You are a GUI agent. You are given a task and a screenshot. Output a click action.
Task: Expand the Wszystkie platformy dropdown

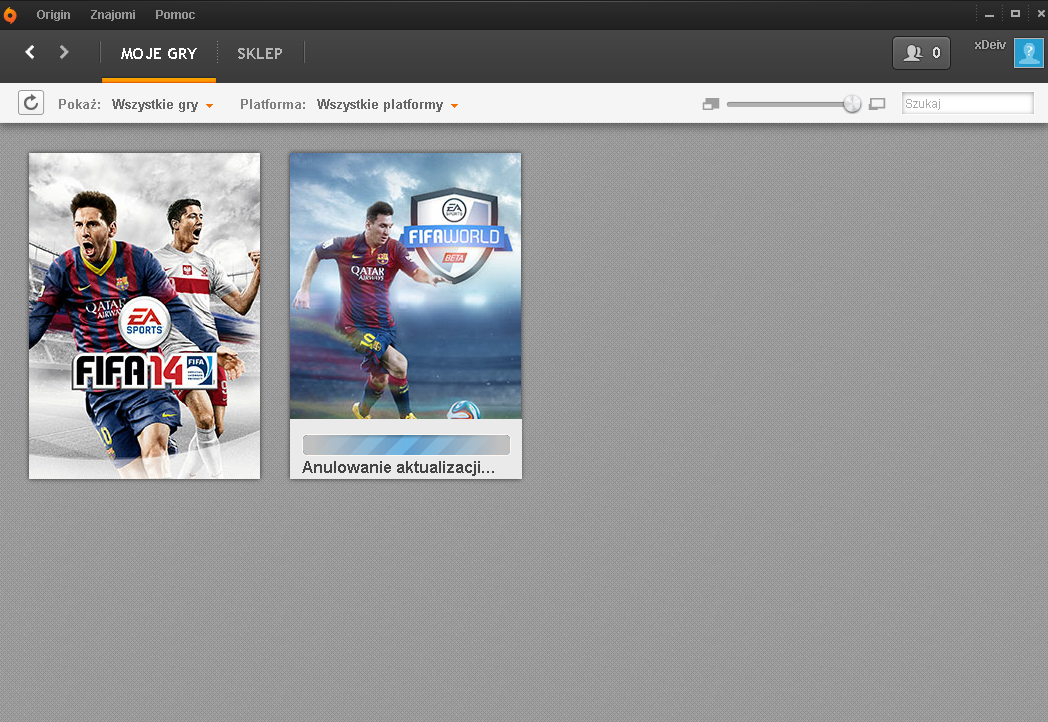387,104
